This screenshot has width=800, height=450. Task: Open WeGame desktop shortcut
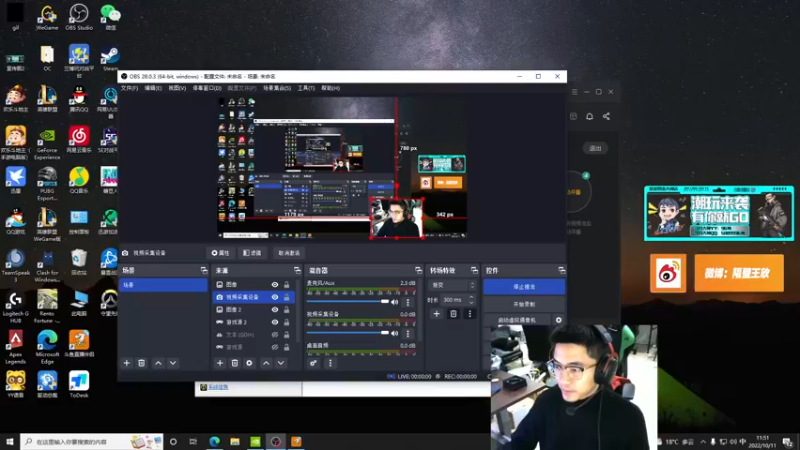47,17
